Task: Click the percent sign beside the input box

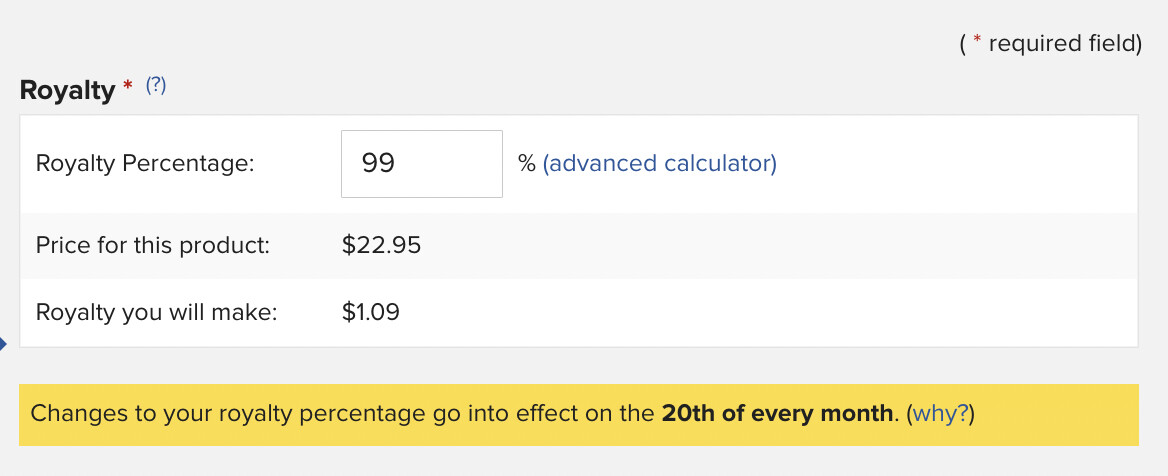Action: [527, 163]
